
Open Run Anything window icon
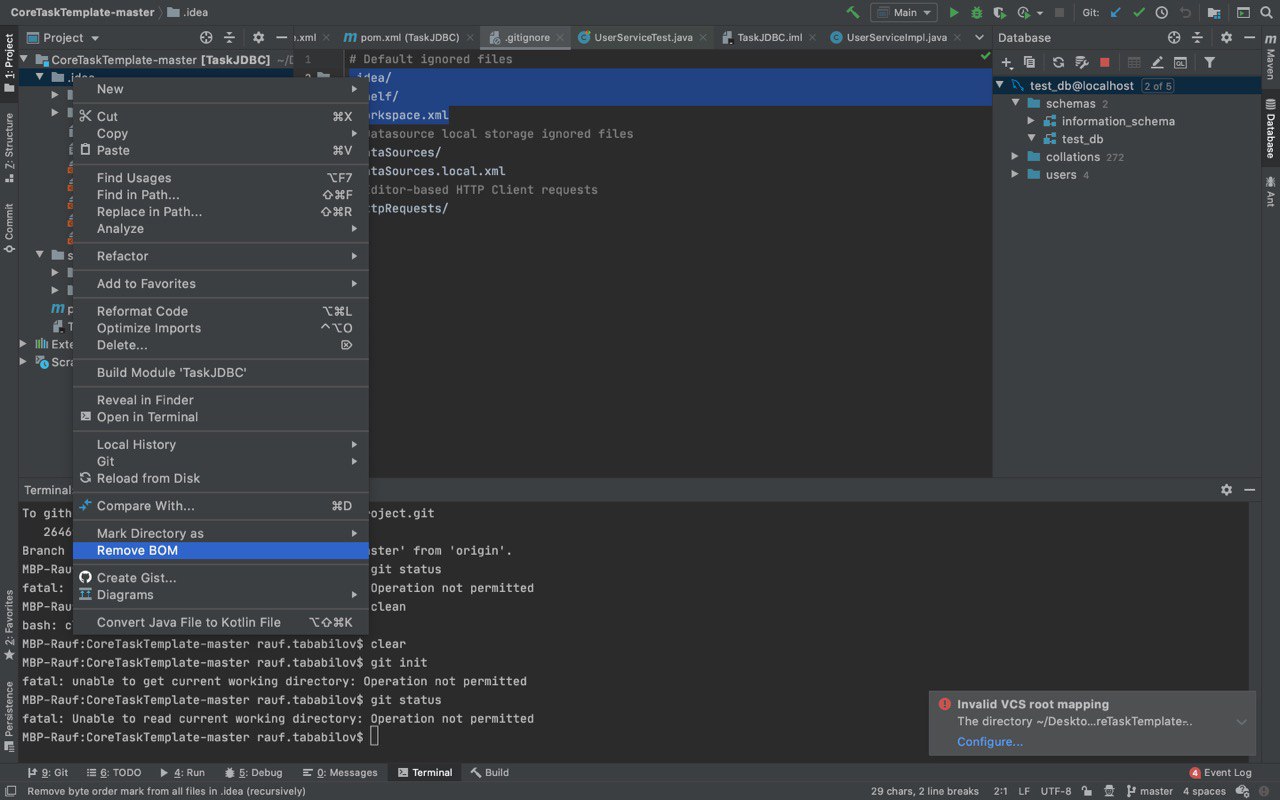pyautogui.click(x=1243, y=13)
